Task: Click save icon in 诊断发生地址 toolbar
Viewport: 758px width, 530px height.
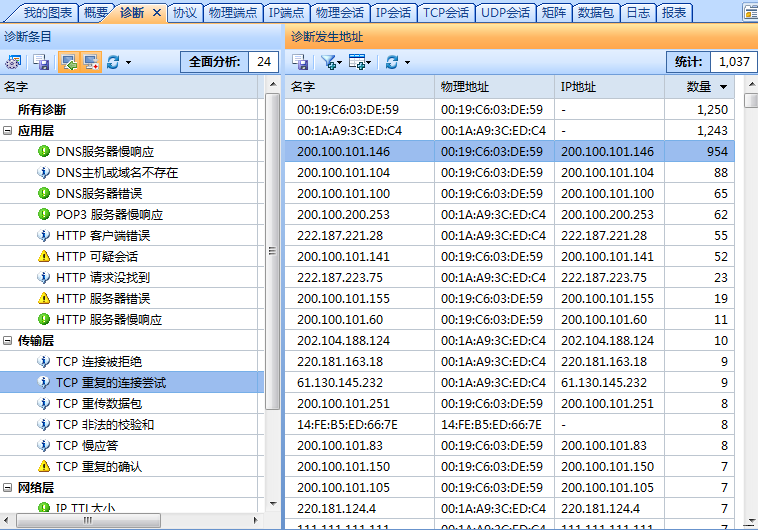Action: point(300,62)
